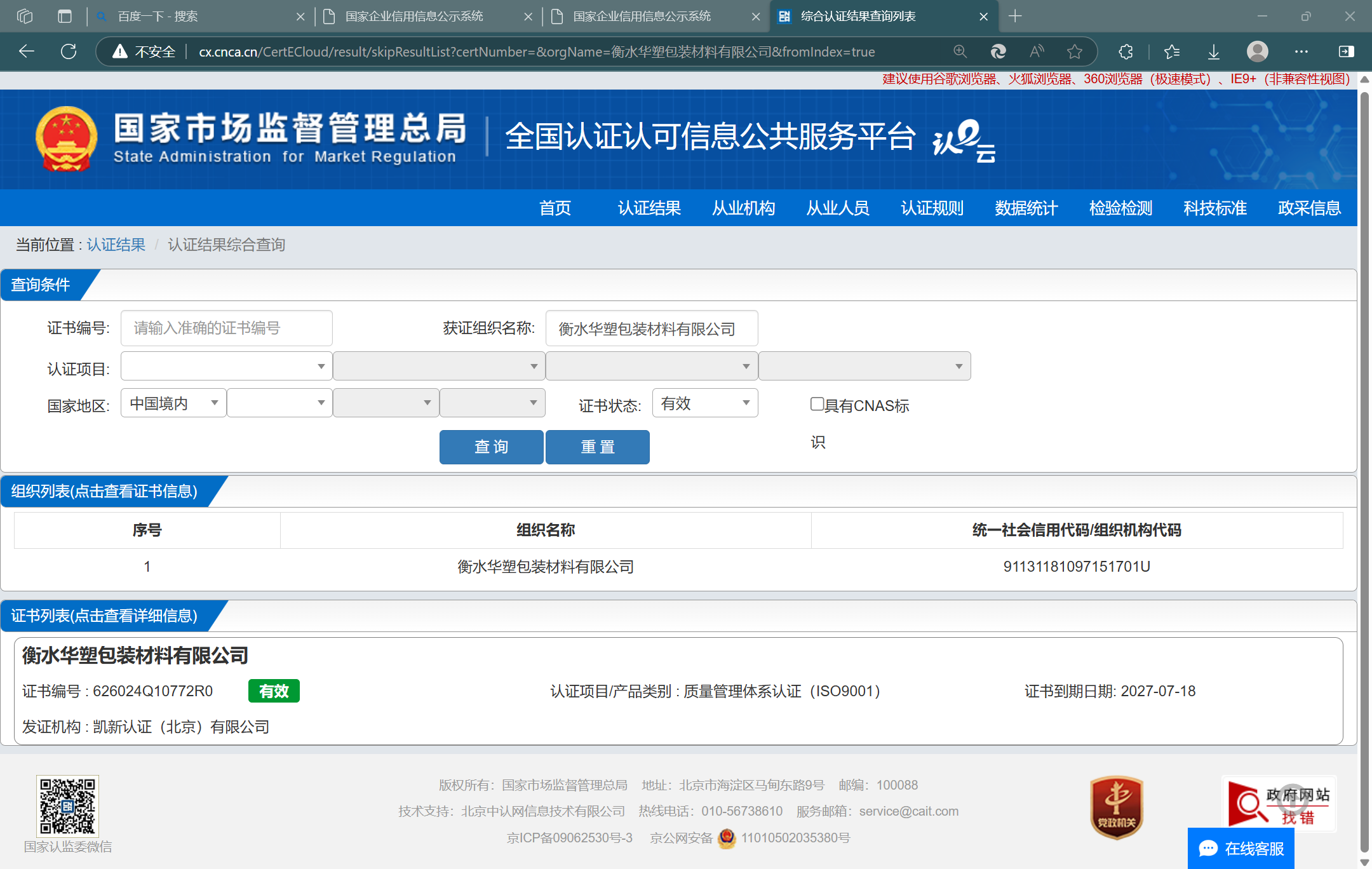The width and height of the screenshot is (1372, 869).
Task: Expand the second 认证项目 dropdown
Action: click(x=439, y=366)
